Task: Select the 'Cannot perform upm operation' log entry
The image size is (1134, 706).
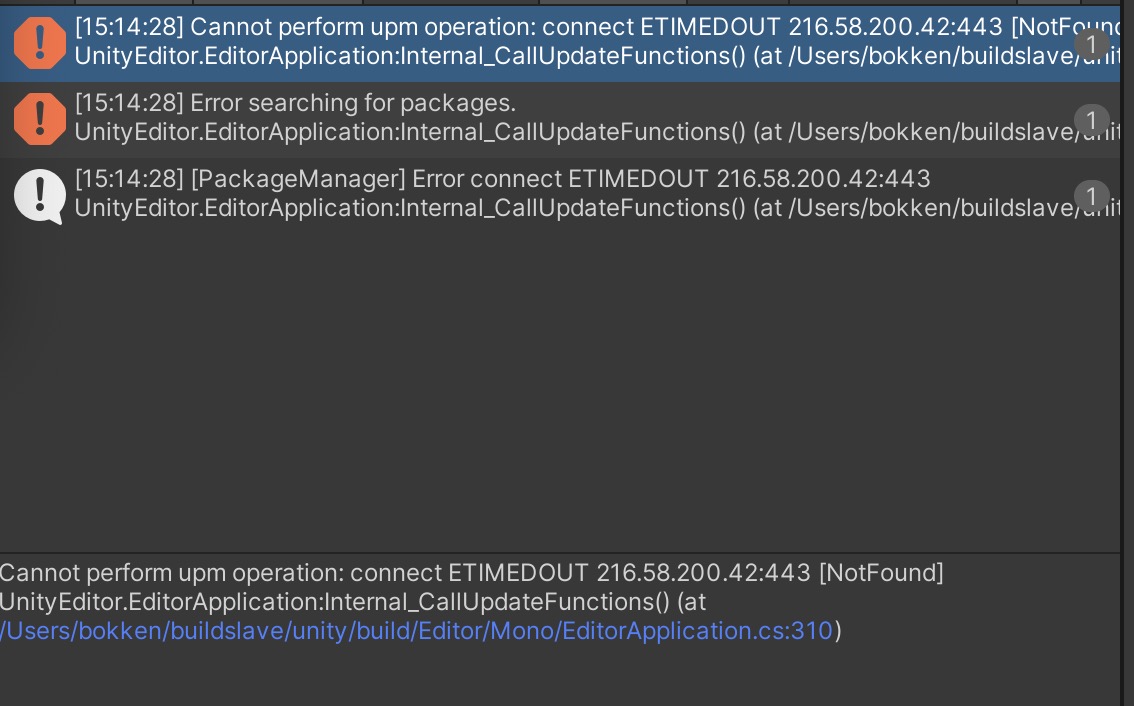Action: [560, 43]
